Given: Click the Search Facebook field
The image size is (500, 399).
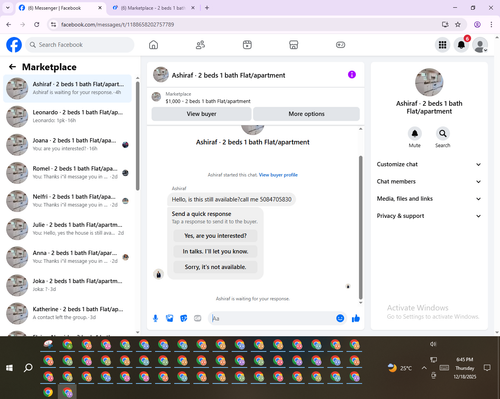Looking at the screenshot, I should click(80, 45).
